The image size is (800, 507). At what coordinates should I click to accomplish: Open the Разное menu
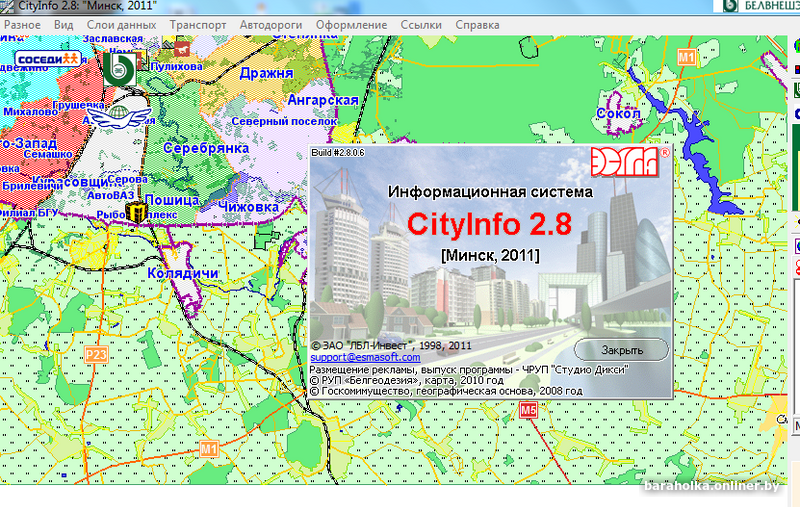(22, 25)
